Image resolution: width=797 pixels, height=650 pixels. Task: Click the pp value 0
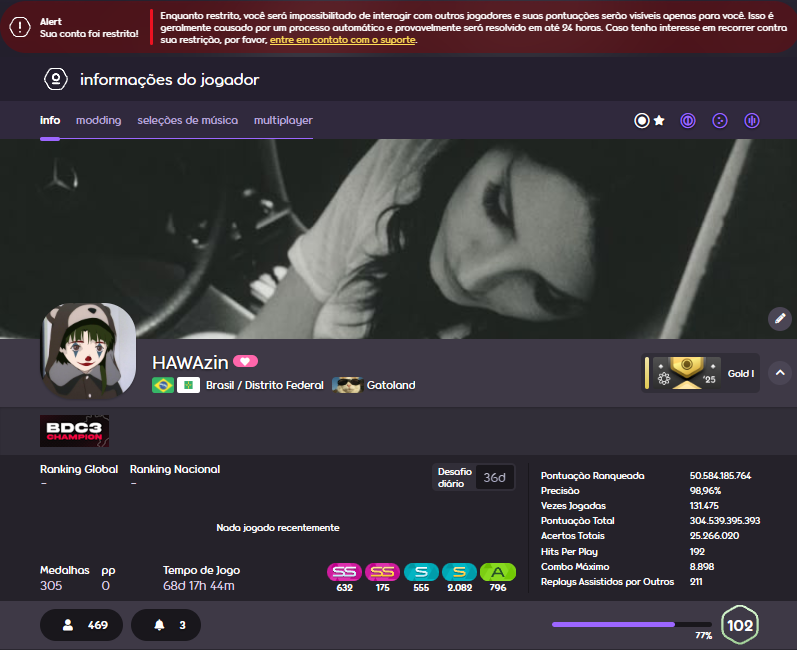(105, 585)
